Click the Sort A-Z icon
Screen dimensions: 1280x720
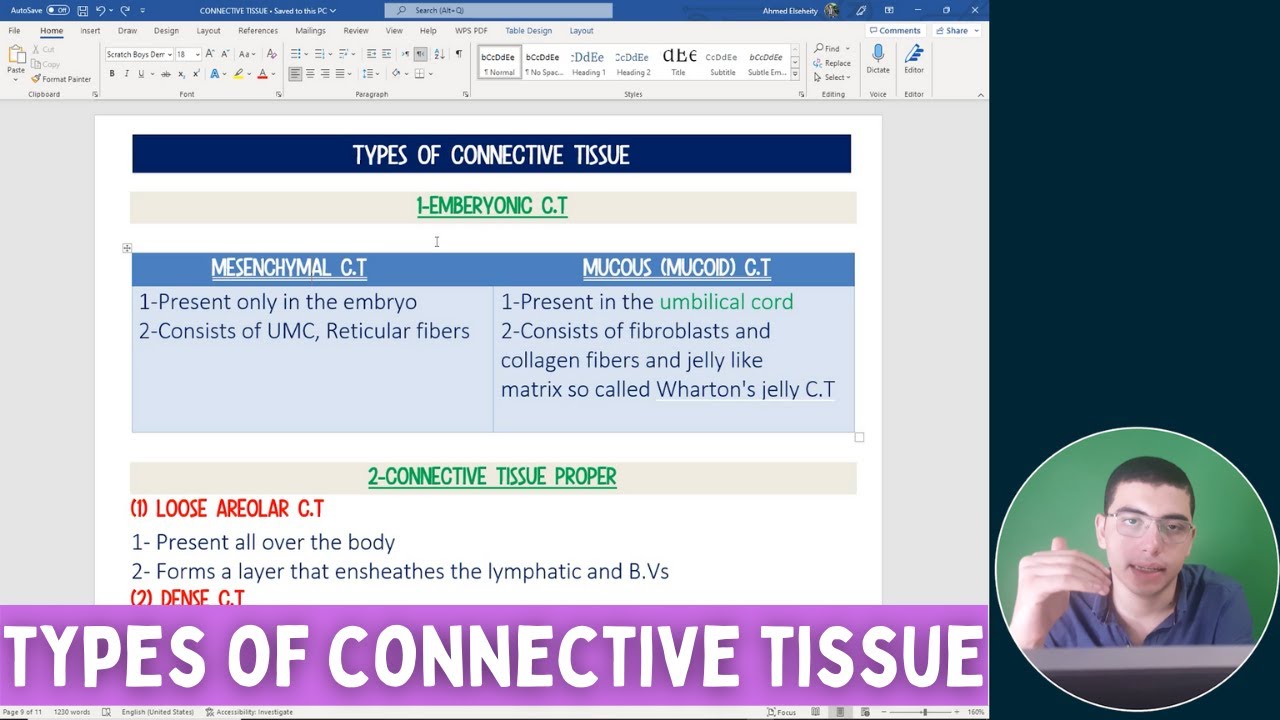click(x=439, y=54)
